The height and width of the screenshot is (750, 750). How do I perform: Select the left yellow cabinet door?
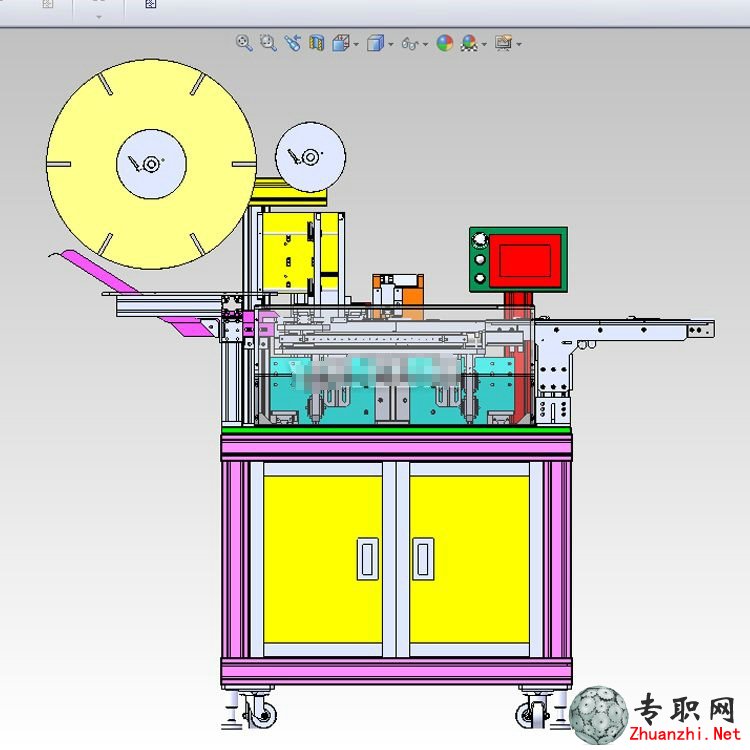point(323,559)
